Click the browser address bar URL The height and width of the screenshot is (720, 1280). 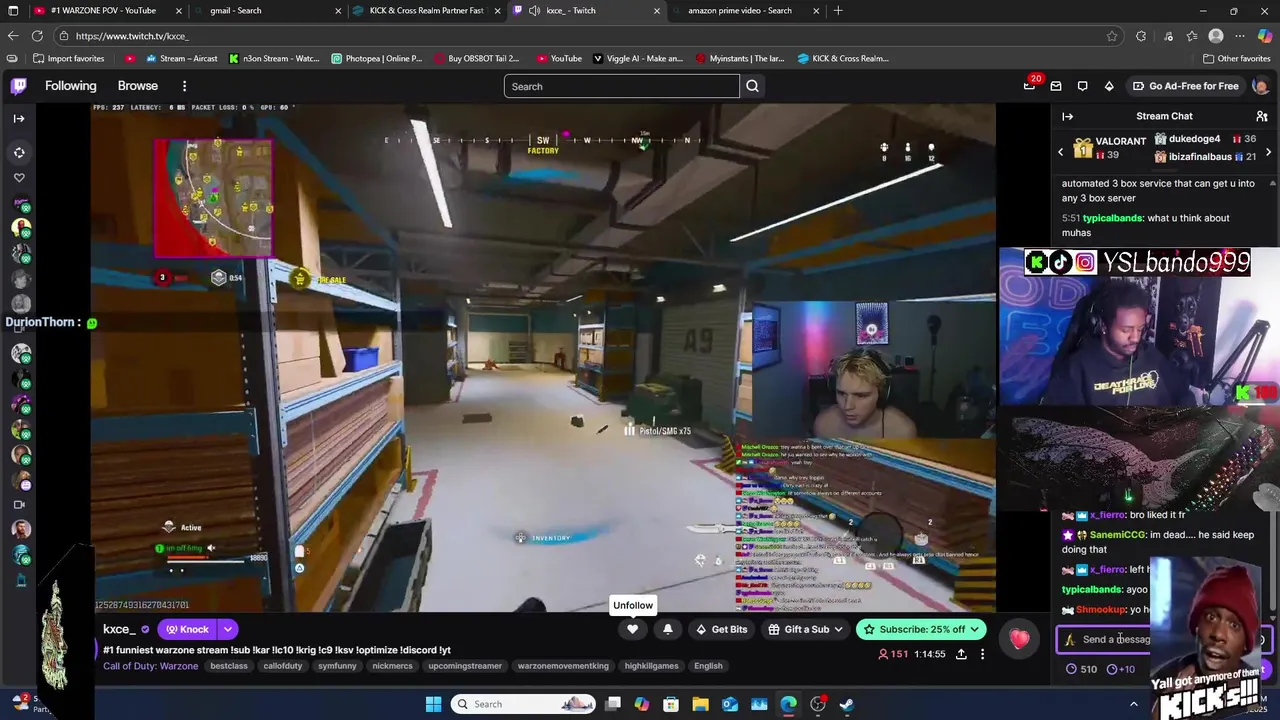point(132,36)
